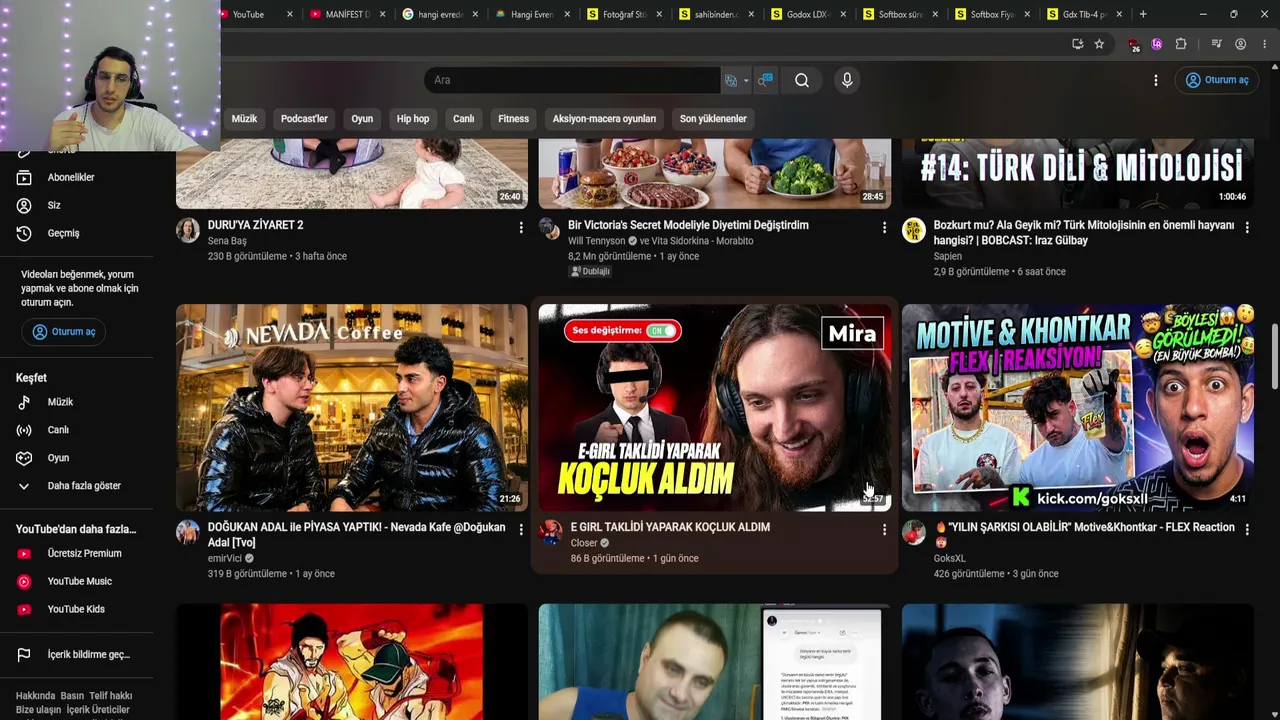The height and width of the screenshot is (720, 1280).
Task: Open the Closer channel avatar
Action: (551, 532)
